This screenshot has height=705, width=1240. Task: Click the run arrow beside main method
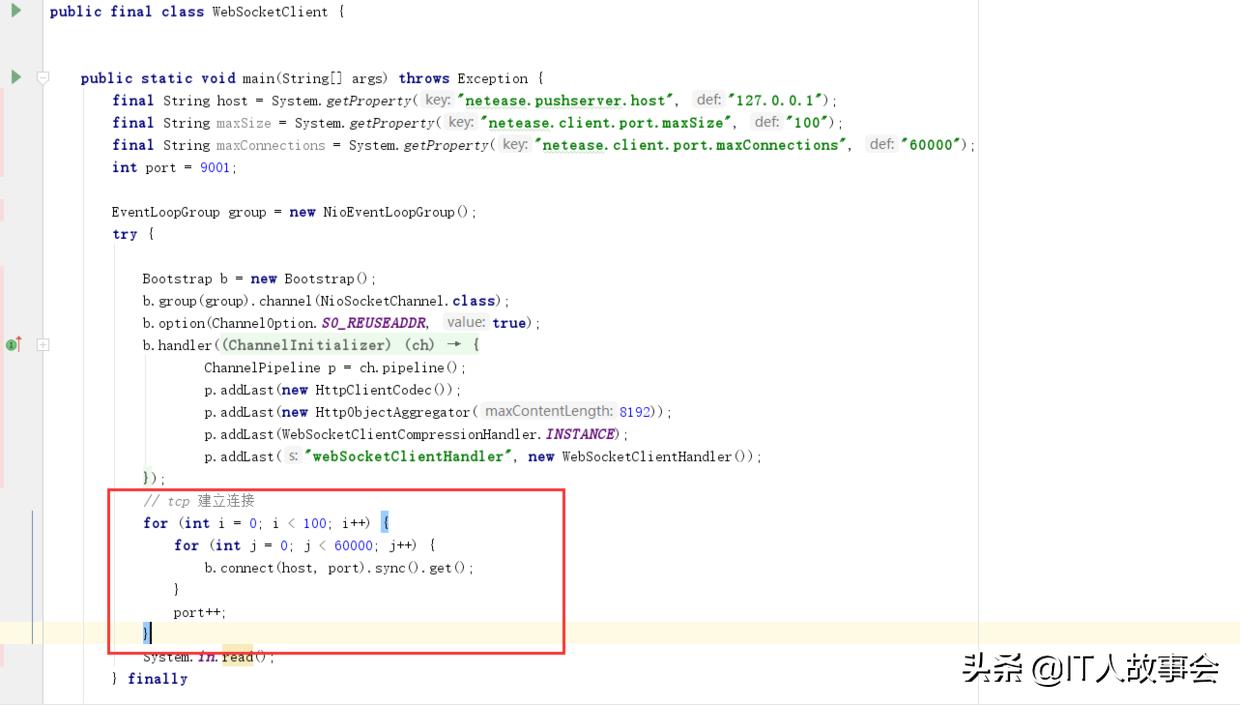[x=16, y=77]
